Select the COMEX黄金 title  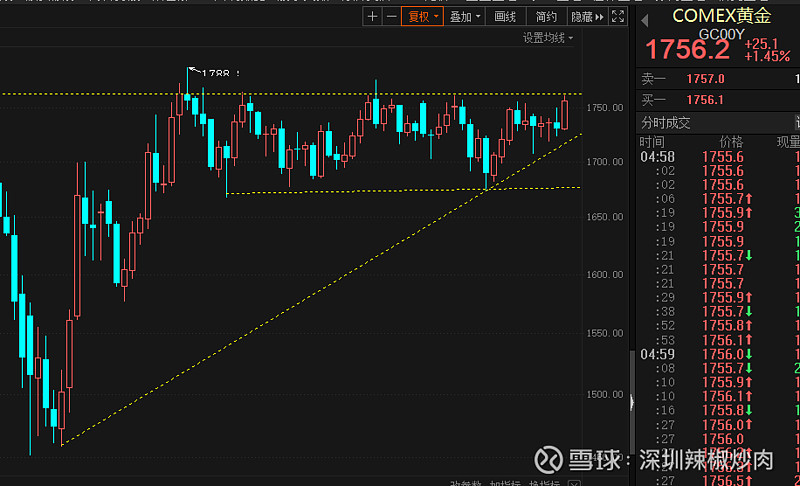click(x=721, y=16)
